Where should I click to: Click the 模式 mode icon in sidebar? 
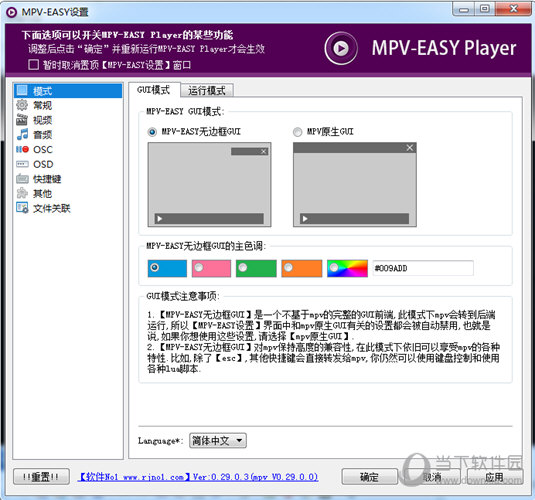click(x=22, y=91)
